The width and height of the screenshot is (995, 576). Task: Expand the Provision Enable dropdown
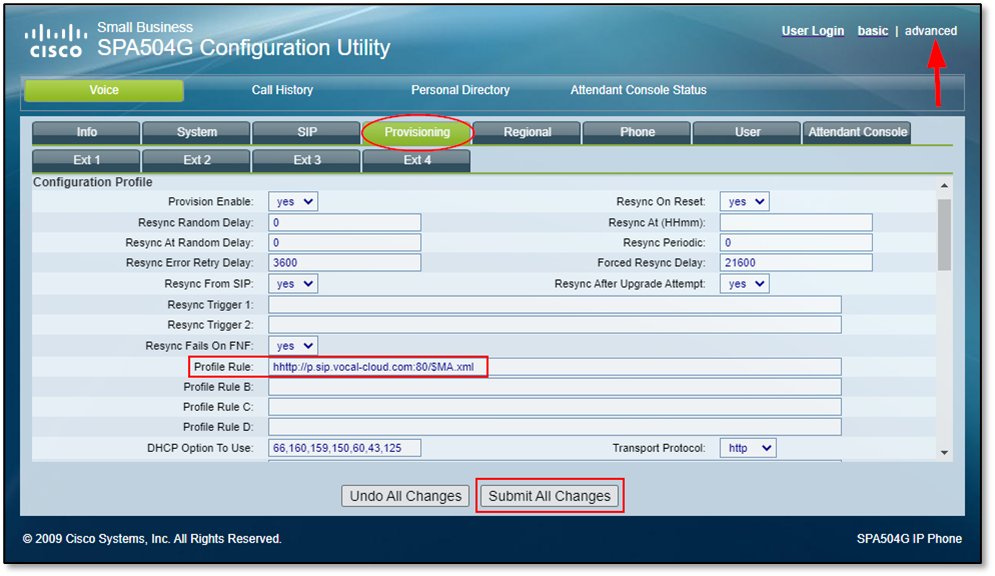click(293, 202)
